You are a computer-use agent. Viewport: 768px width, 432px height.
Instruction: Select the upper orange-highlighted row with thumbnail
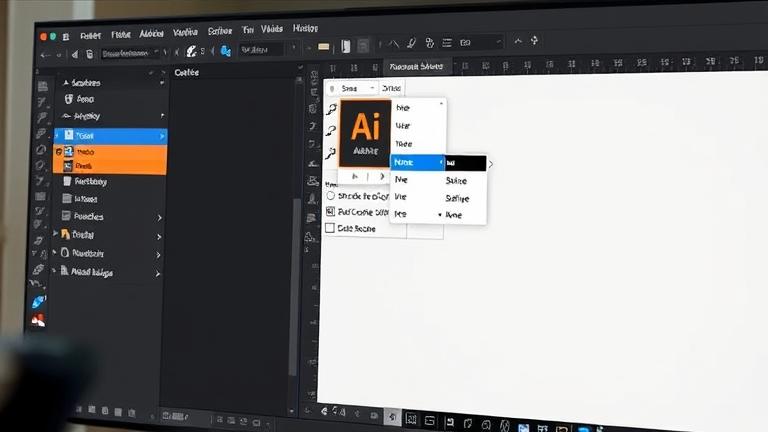pos(110,152)
